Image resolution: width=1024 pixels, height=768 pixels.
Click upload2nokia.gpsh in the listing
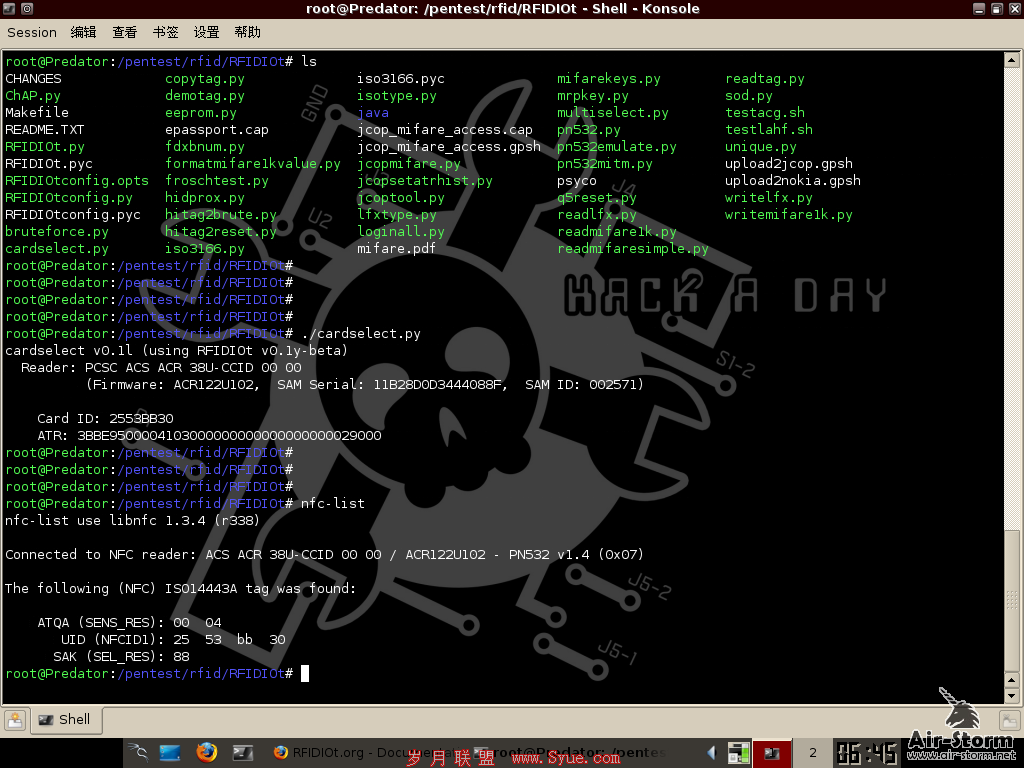pyautogui.click(x=793, y=180)
